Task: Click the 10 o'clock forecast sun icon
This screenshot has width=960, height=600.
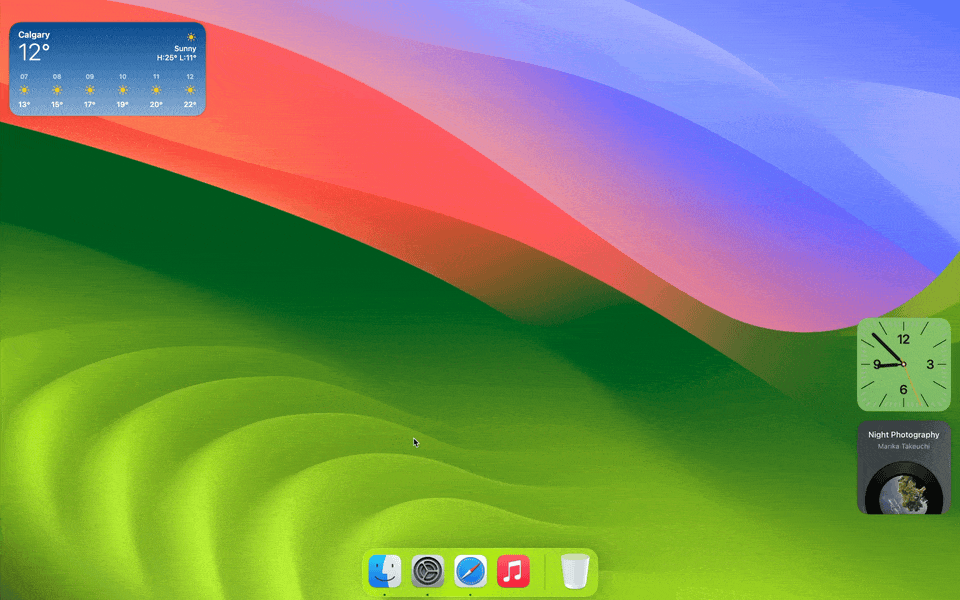Action: (x=123, y=90)
